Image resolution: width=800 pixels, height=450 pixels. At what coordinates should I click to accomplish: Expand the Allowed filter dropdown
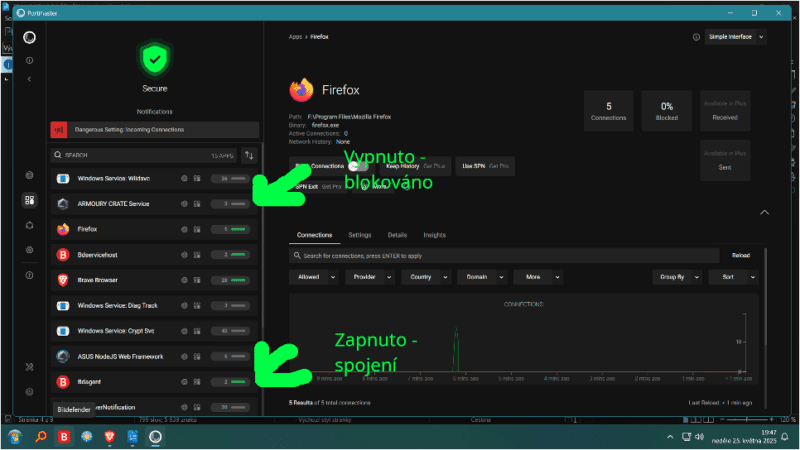pos(314,277)
